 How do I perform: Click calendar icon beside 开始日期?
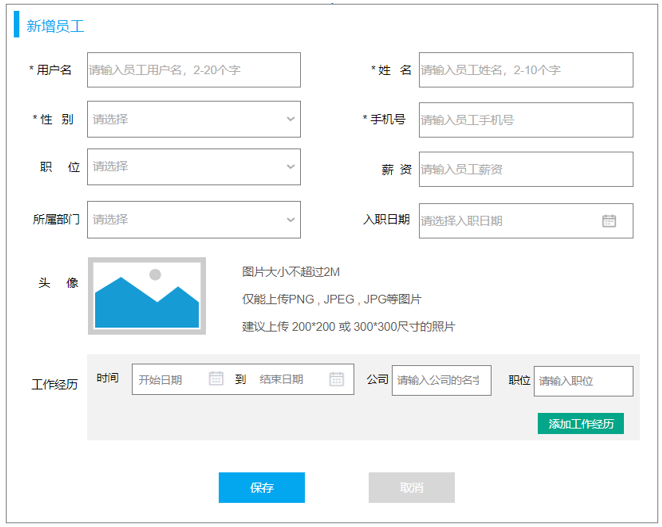tap(215, 379)
